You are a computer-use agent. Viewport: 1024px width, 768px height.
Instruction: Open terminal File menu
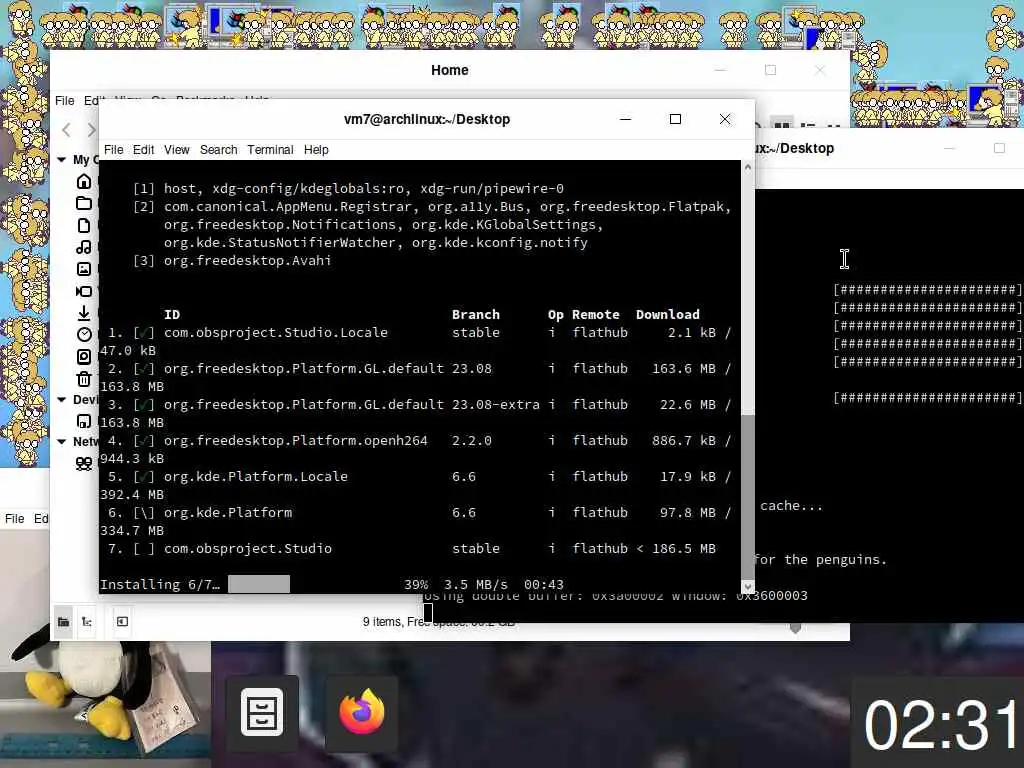click(113, 150)
